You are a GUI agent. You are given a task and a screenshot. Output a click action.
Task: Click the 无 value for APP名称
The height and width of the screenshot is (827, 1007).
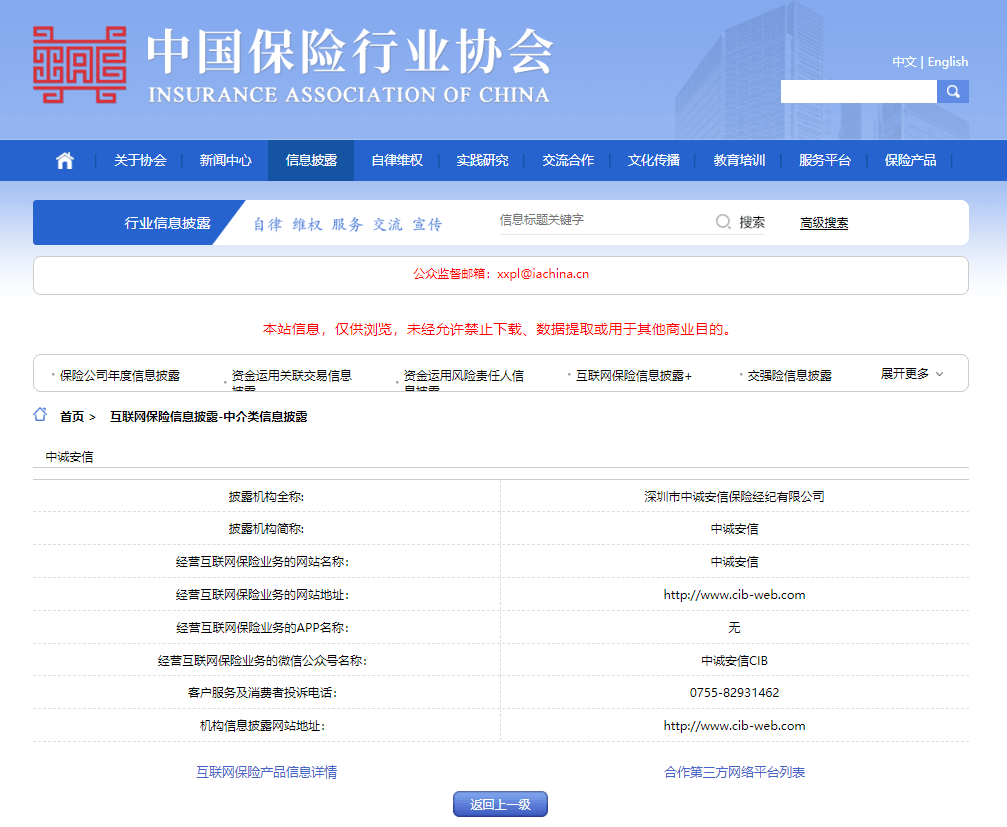point(734,627)
